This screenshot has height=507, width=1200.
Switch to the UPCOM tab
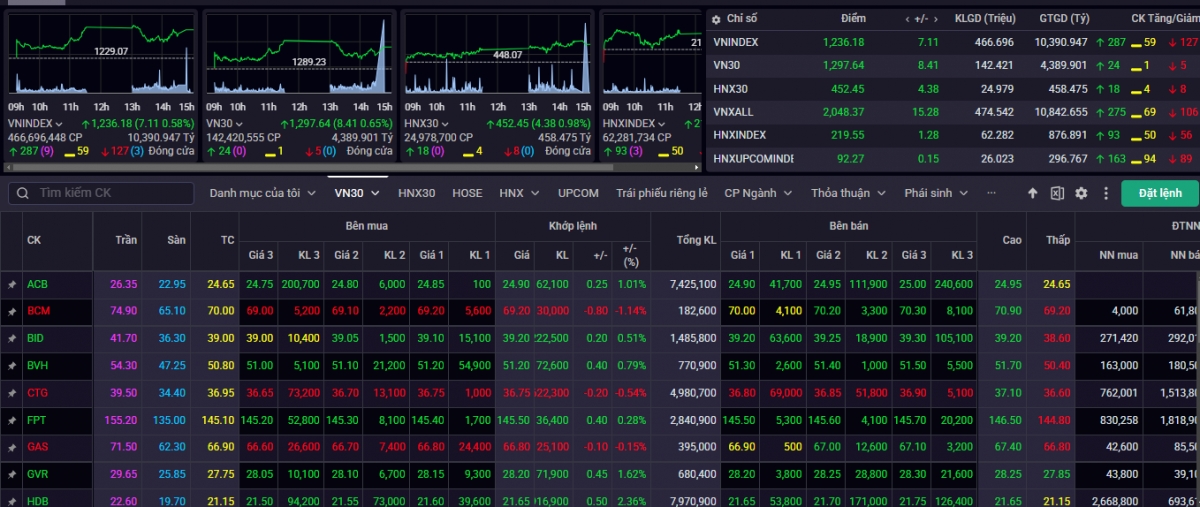[x=578, y=193]
